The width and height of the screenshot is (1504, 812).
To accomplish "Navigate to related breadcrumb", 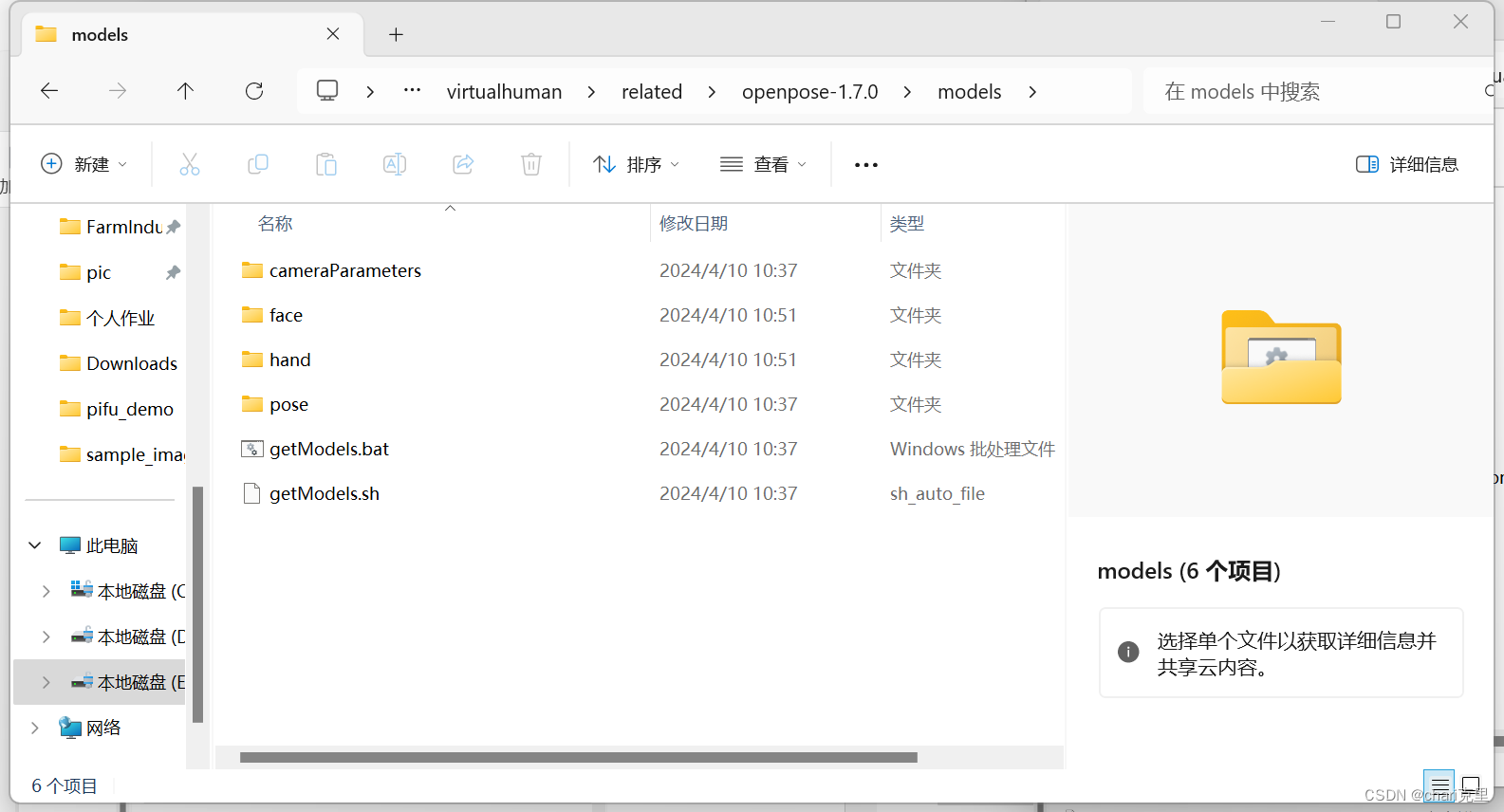I will tap(652, 92).
